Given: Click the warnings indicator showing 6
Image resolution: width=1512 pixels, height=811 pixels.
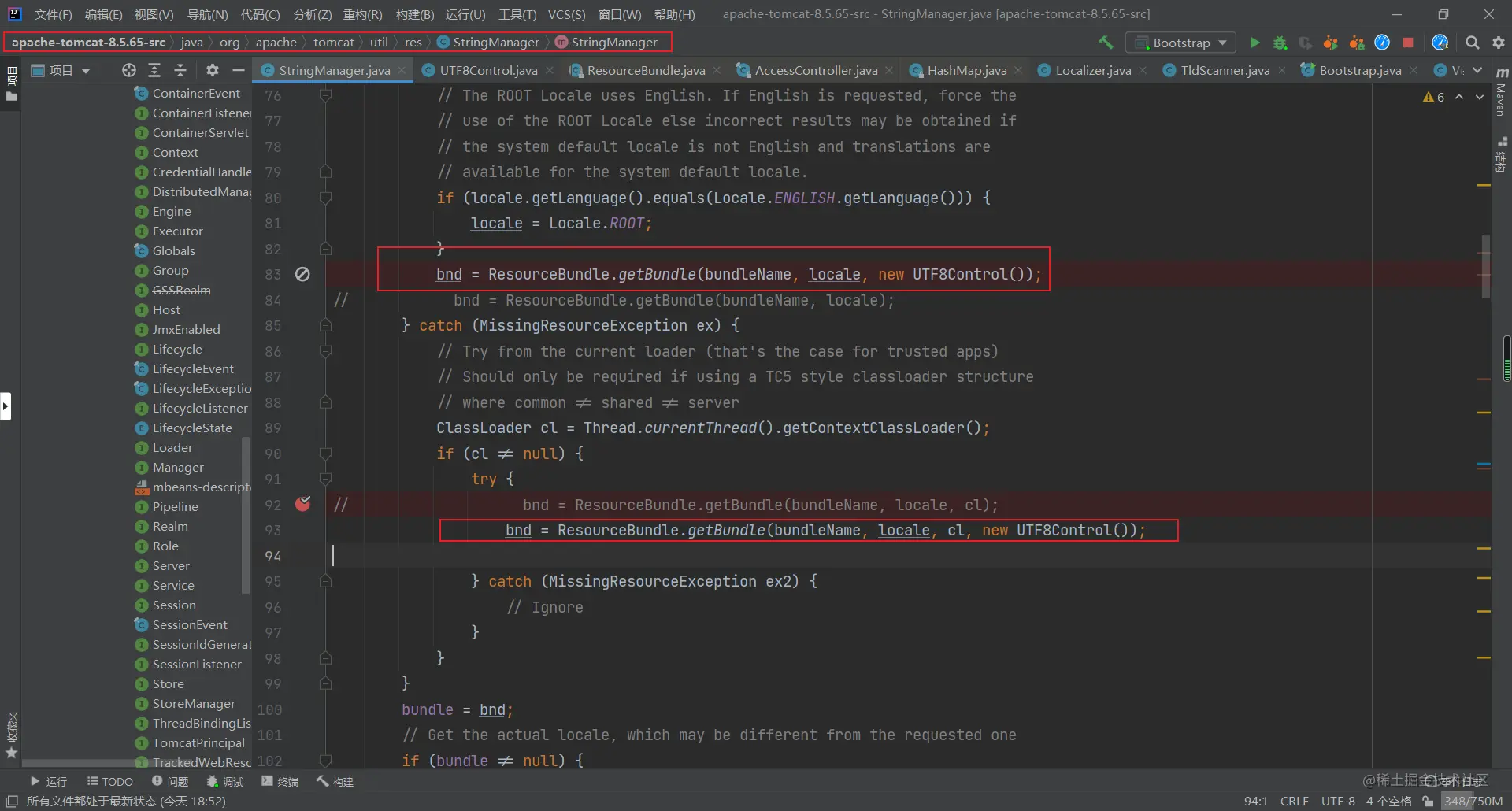Looking at the screenshot, I should 1434,97.
